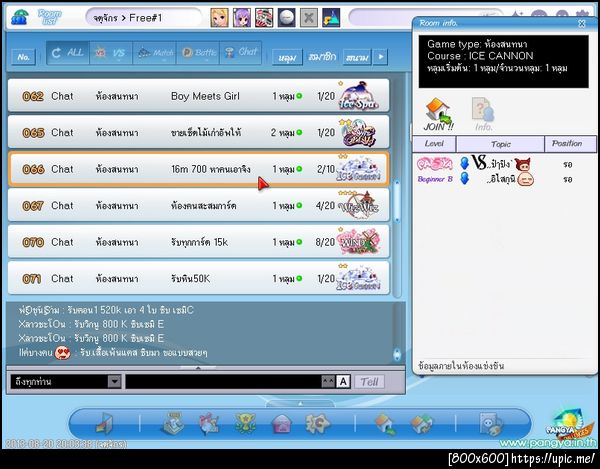Screen dimensions: 600x469
Task: Expand the bottom menu bar arrow tab
Action: (300, 404)
